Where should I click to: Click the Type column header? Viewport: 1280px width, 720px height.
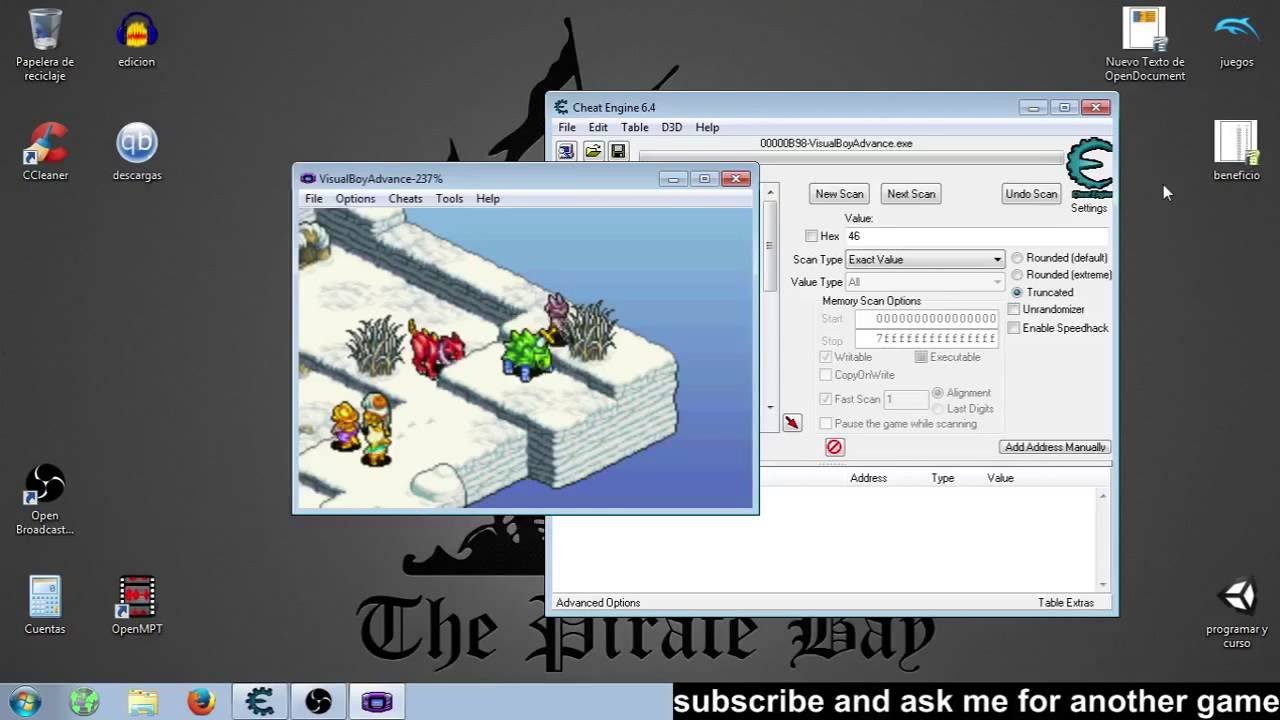tap(943, 478)
